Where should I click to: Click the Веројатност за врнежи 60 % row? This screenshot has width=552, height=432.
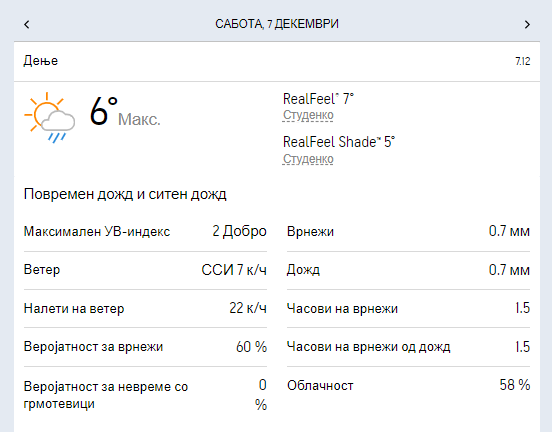click(x=145, y=347)
